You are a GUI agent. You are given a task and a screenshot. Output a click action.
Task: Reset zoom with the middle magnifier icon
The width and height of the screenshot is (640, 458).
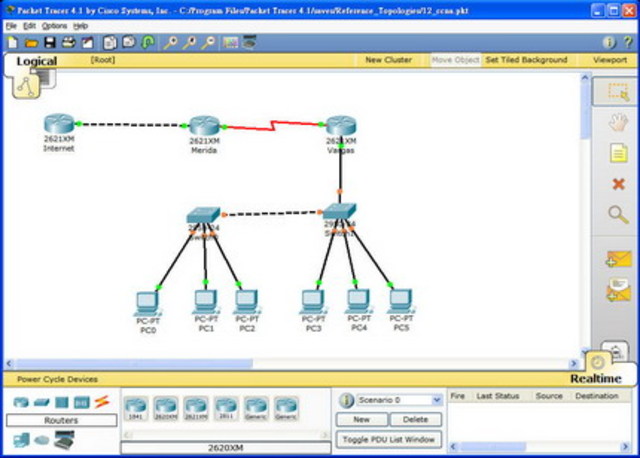pyautogui.click(x=189, y=42)
